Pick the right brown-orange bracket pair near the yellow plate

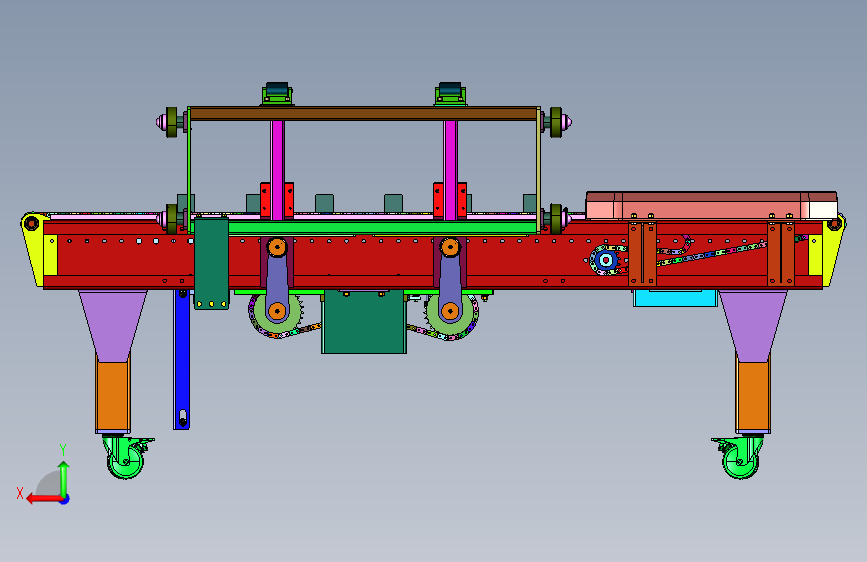[x=781, y=254]
